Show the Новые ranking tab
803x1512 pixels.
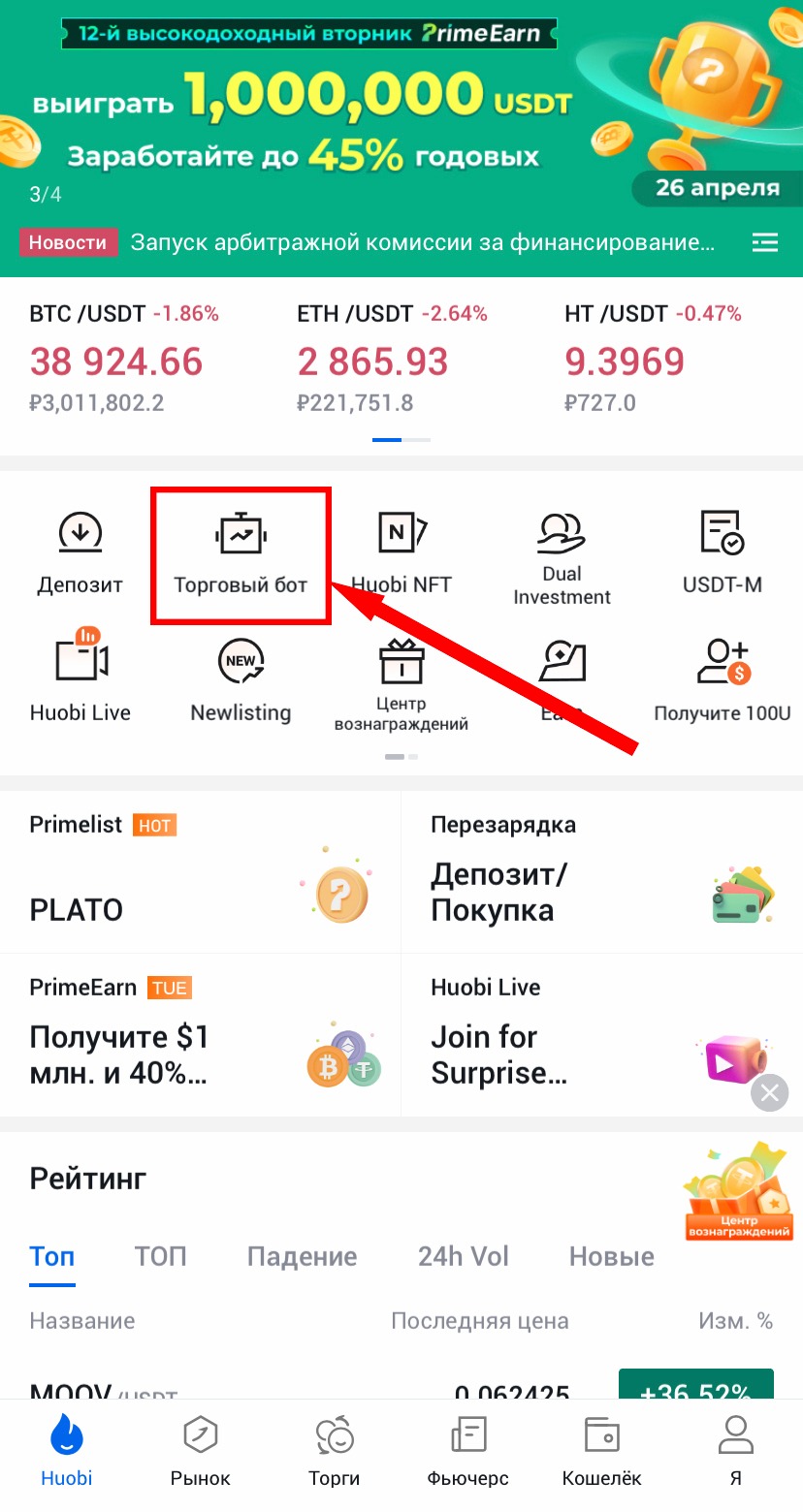(611, 1256)
